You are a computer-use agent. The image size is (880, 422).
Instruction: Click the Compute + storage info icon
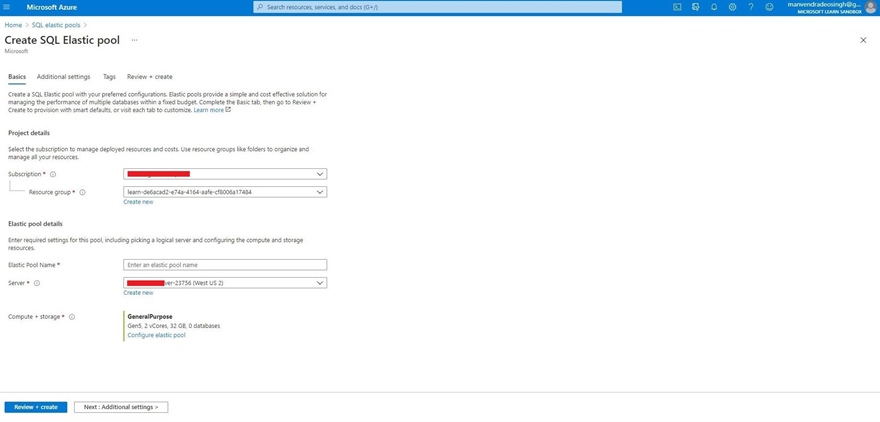[72, 317]
